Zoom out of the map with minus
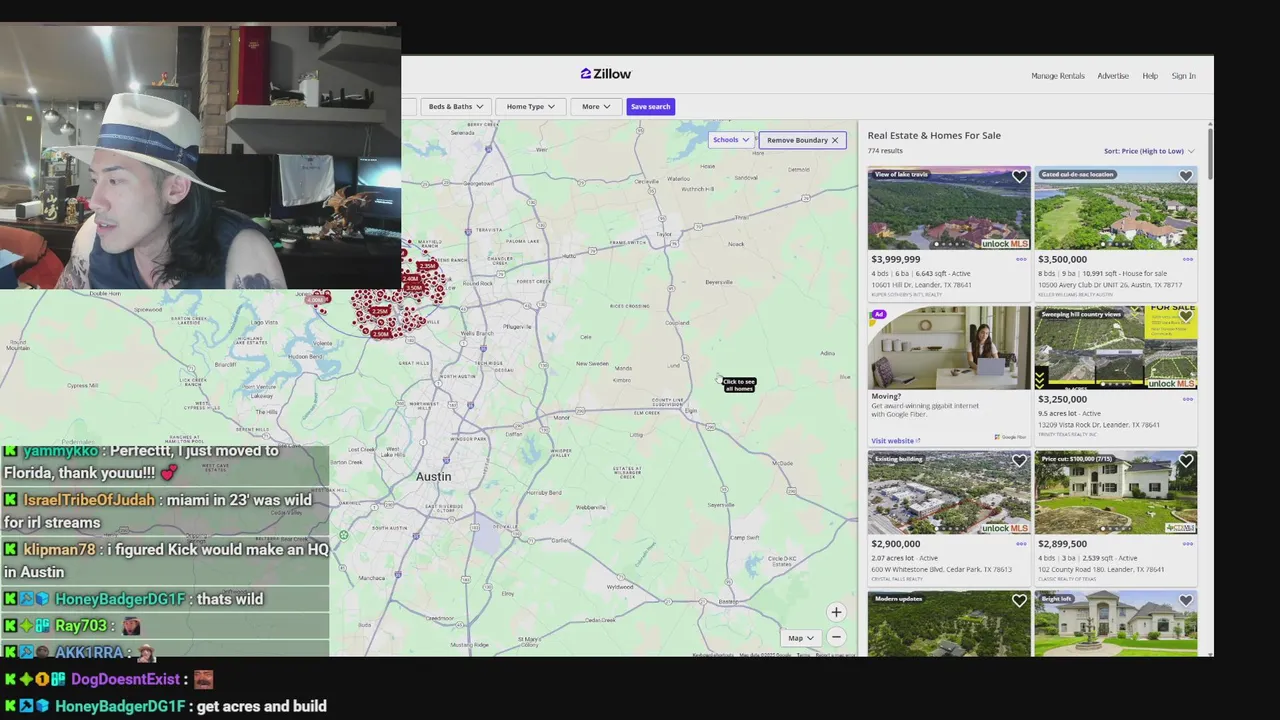The height and width of the screenshot is (720, 1280). (x=836, y=637)
